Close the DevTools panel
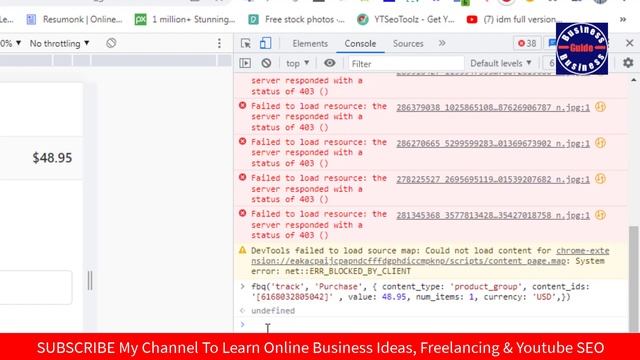Screen dimensions: 640x360 click(629, 43)
